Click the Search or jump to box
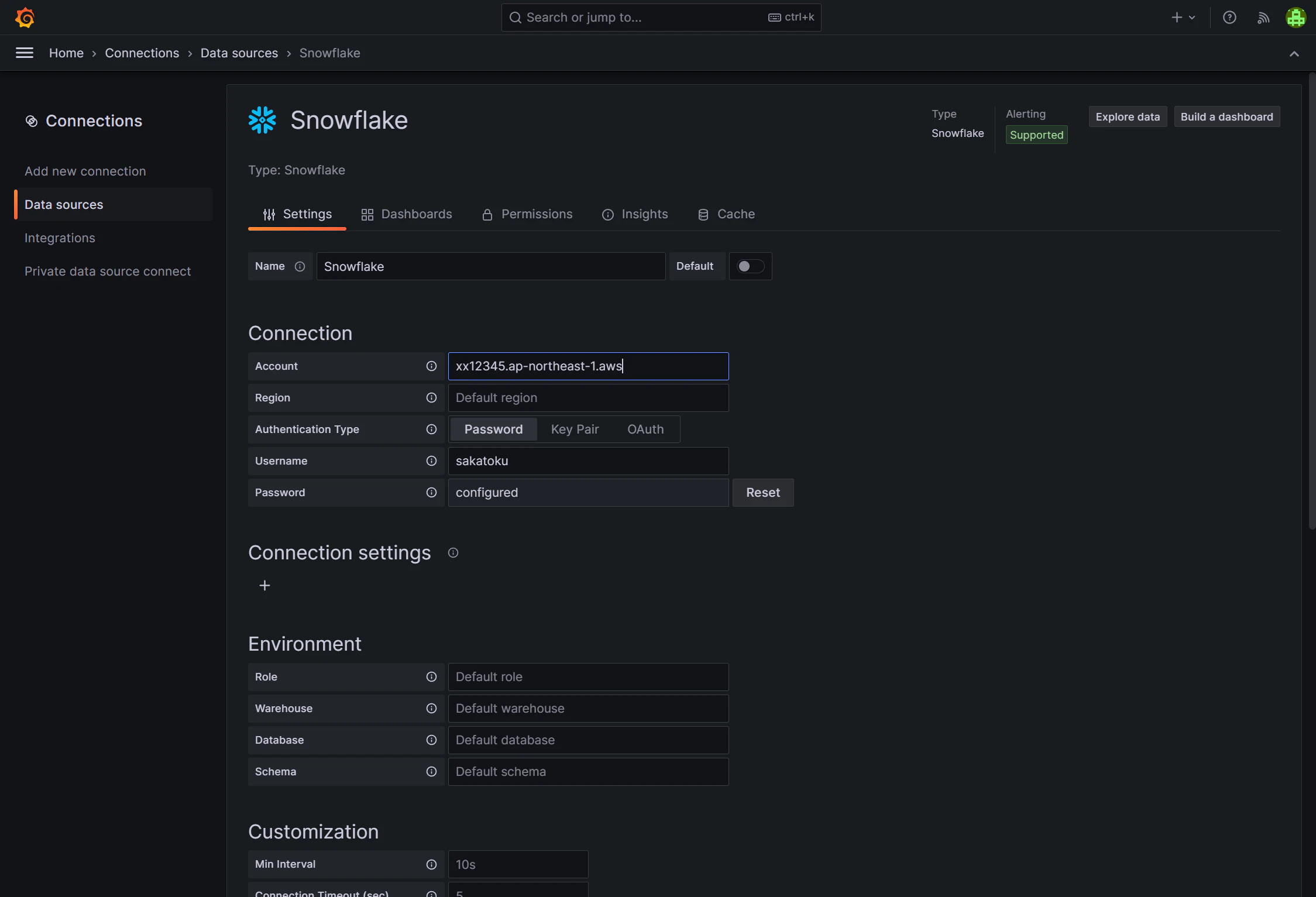This screenshot has width=1316, height=897. pos(661,18)
